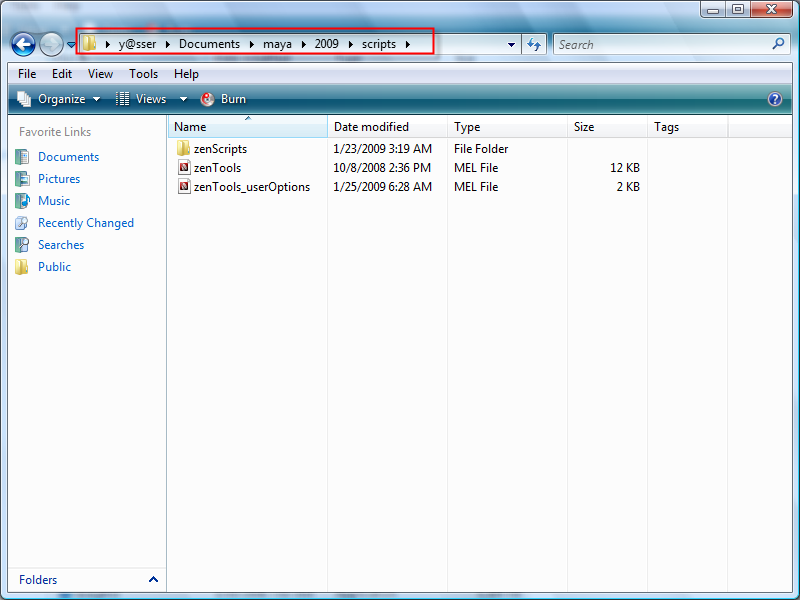Open the Organize toolbar menu

[58, 99]
